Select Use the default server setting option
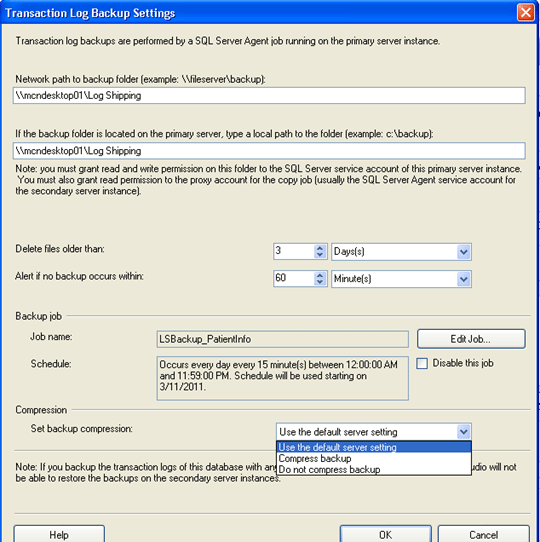This screenshot has width=540, height=542. [x=374, y=447]
